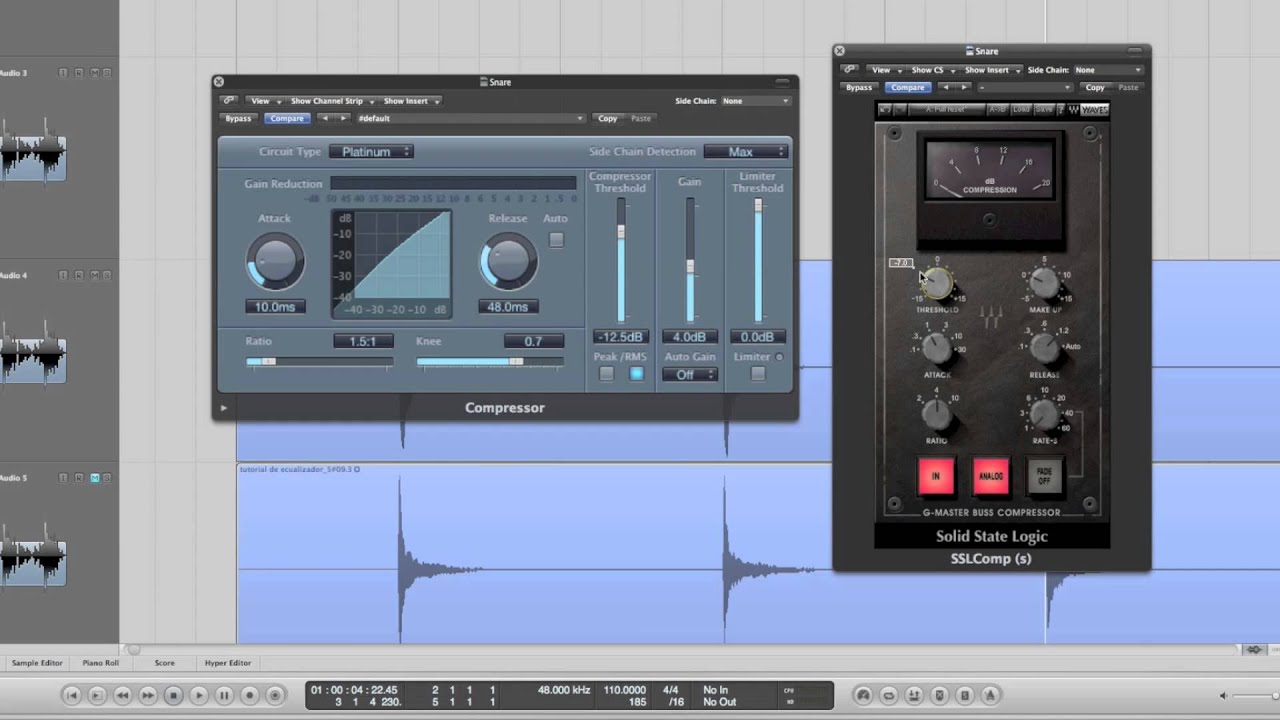Screen dimensions: 1280x720
Task: Click the WAVES logo button
Action: (1094, 109)
